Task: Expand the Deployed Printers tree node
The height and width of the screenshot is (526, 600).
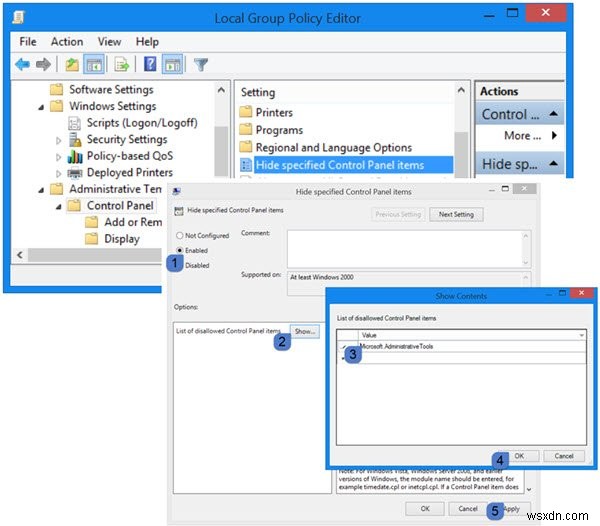Action: 59,174
